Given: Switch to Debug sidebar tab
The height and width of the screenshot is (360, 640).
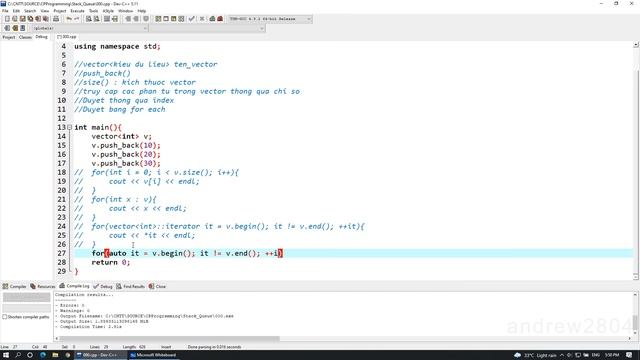Looking at the screenshot, I should click(41, 37).
